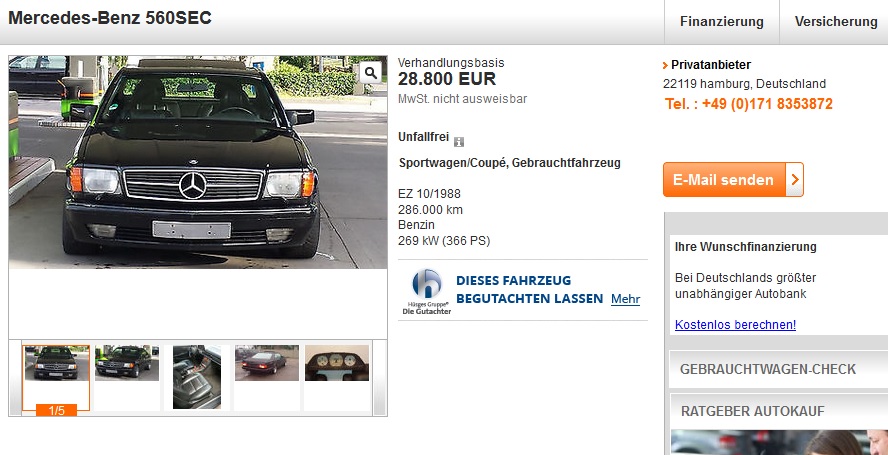Screen dimensions: 888x455
Task: Open the Versicherung tab
Action: (835, 22)
